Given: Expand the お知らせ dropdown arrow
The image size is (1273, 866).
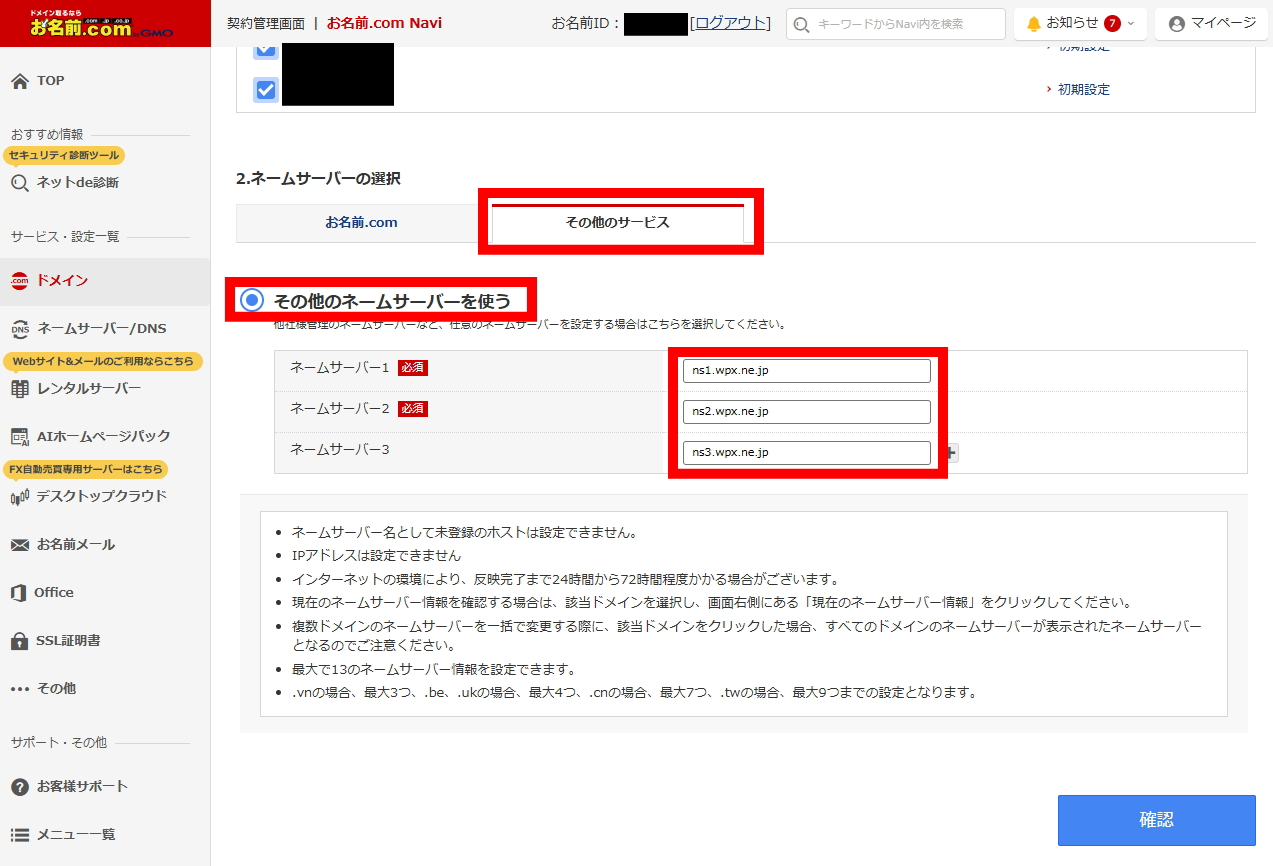Looking at the screenshot, I should pos(1131,23).
